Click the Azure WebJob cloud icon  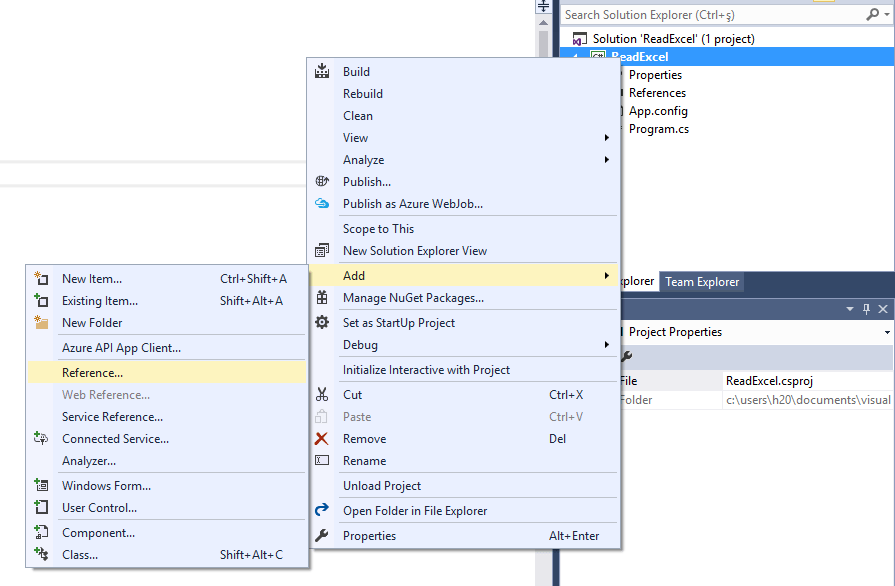click(322, 204)
